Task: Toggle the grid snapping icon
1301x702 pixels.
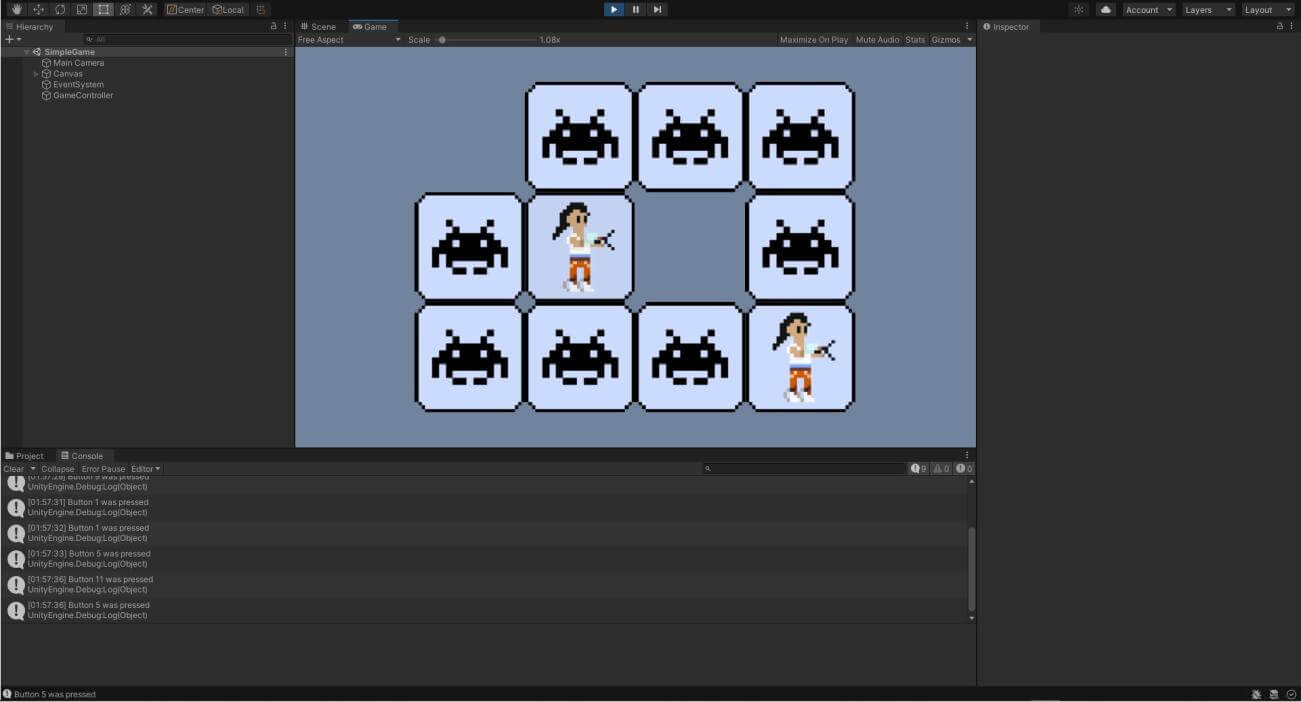Action: [261, 9]
